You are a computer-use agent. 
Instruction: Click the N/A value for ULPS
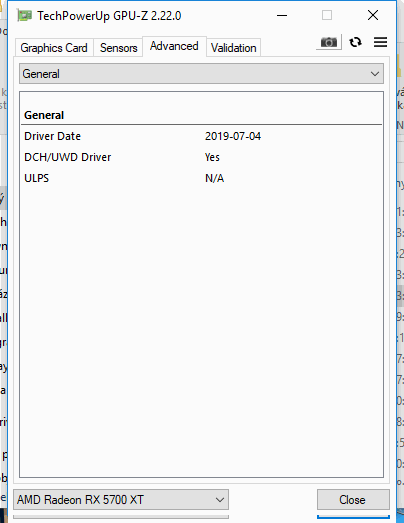[214, 178]
